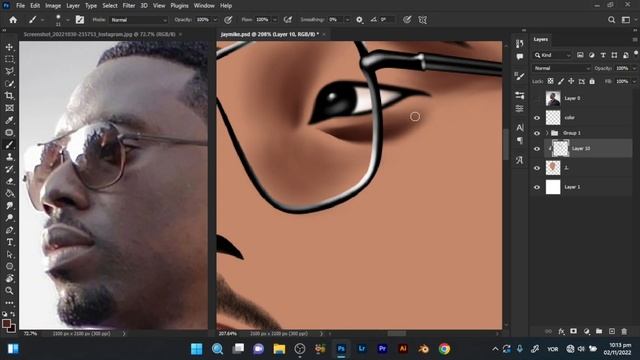Viewport: 640px width, 360px height.
Task: Click the foreground color swatch
Action: [6, 324]
